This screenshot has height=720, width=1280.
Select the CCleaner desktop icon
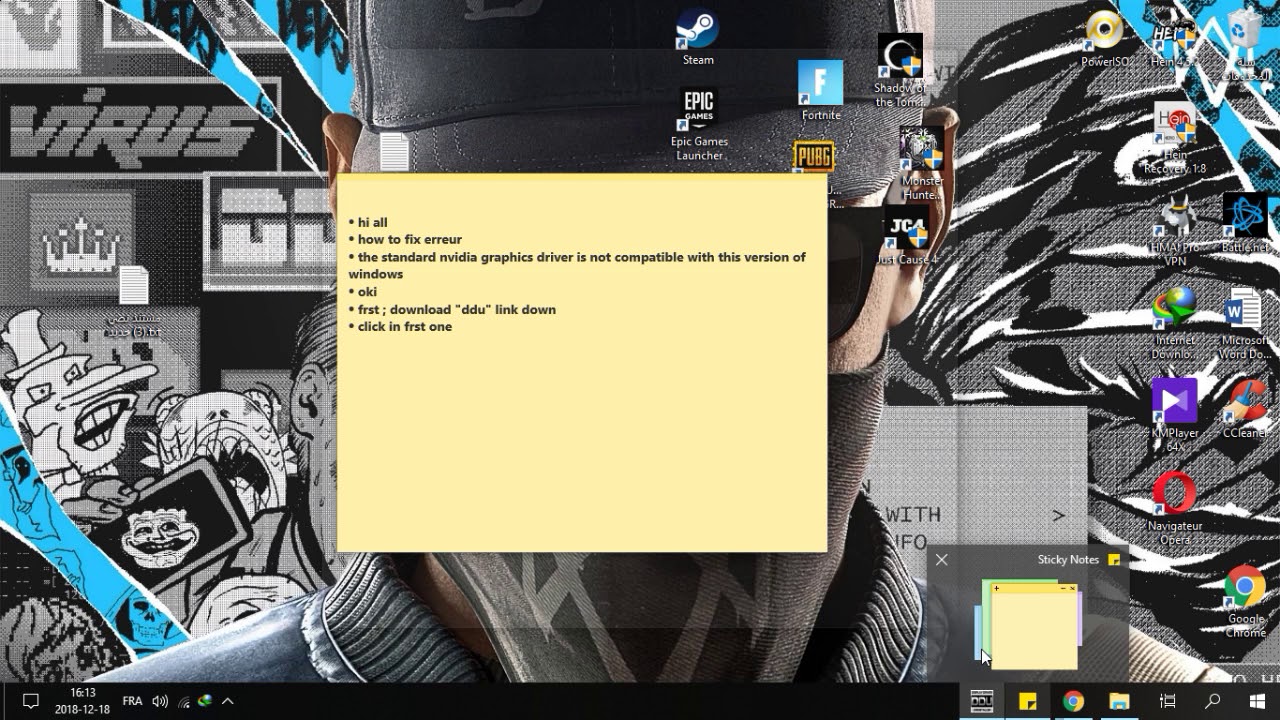point(1245,409)
